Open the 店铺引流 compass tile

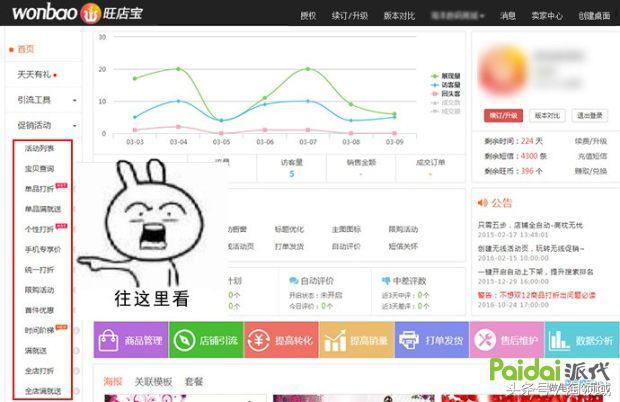[x=206, y=340]
